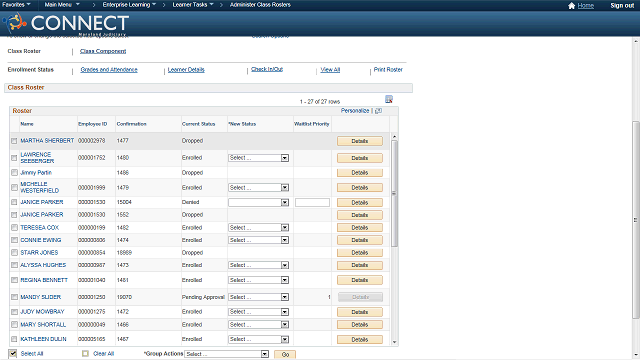The width and height of the screenshot is (640, 360).
Task: Click Details button for KATHLEEN DULIN
Action: (360, 339)
